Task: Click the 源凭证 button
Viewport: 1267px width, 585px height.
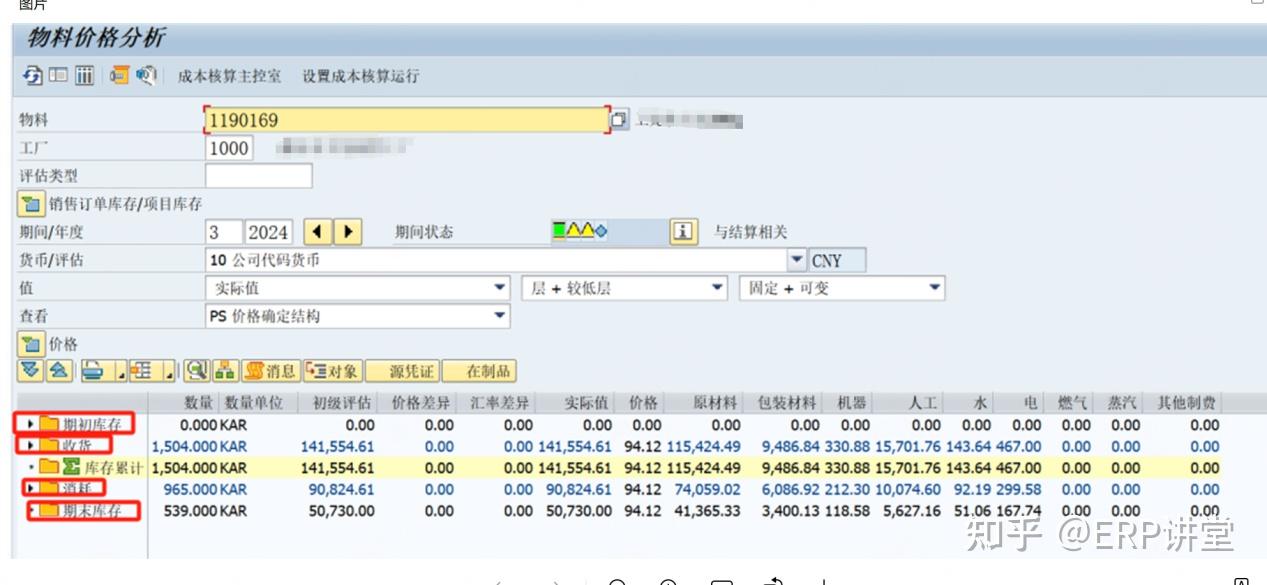Action: [x=400, y=371]
